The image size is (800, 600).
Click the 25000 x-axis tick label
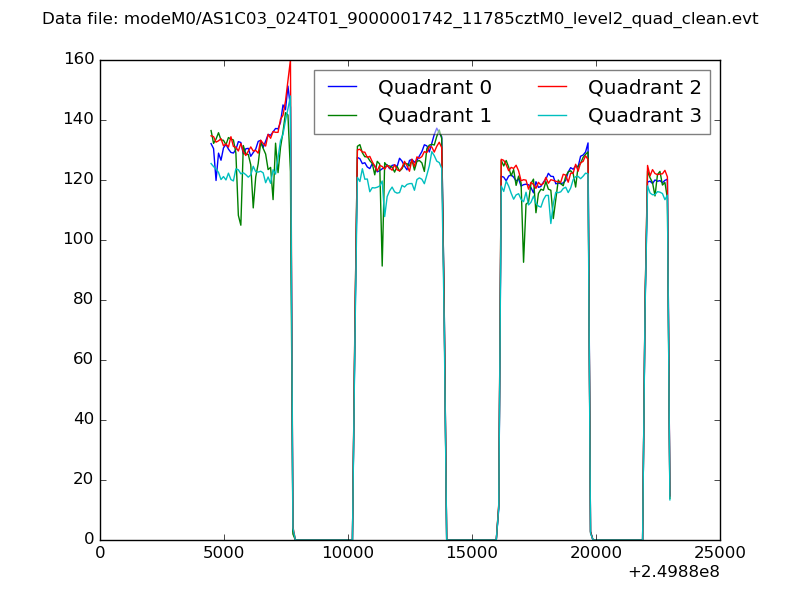pyautogui.click(x=720, y=552)
